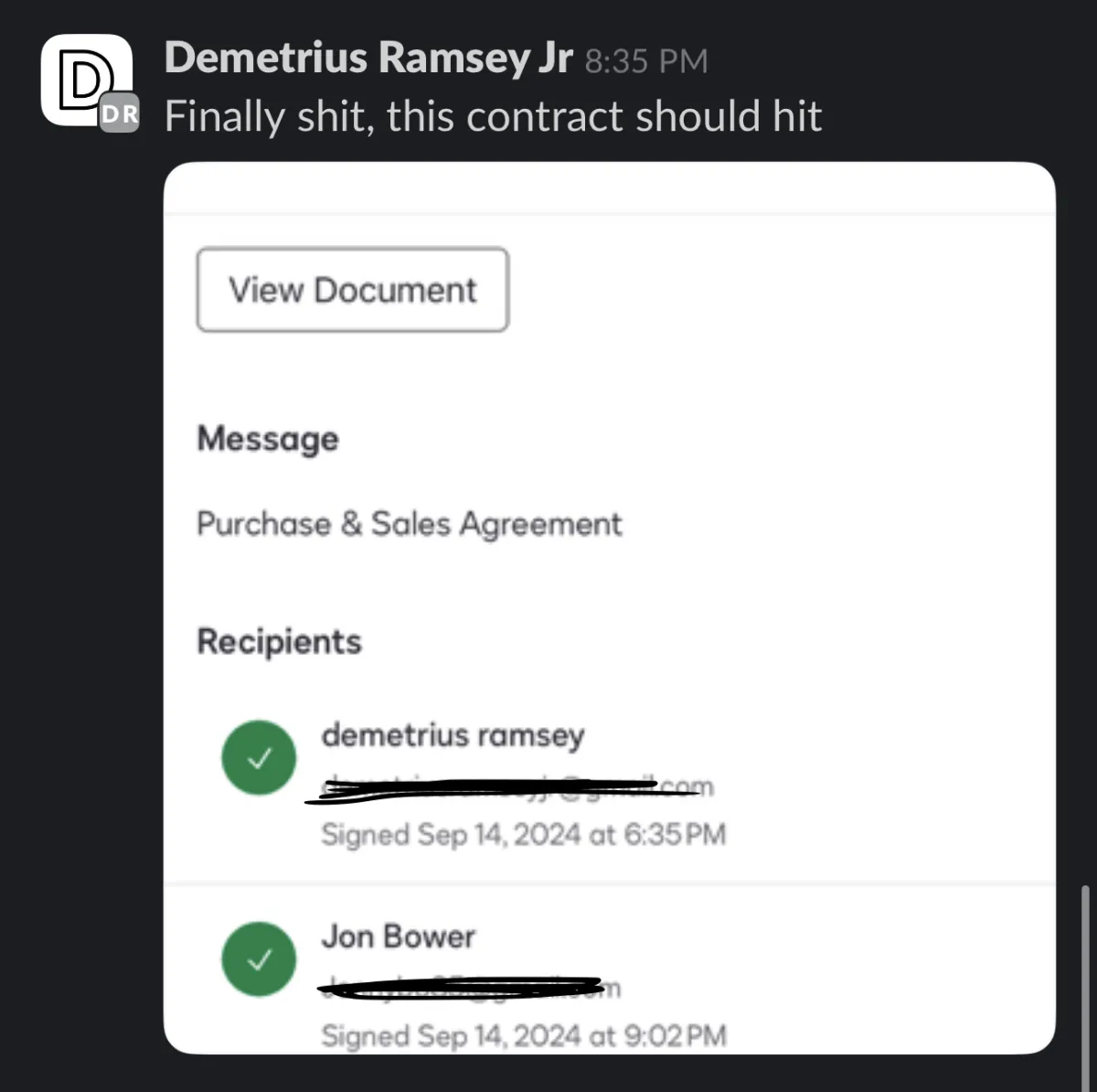Viewport: 1097px width, 1092px height.
Task: Click the DR badge on avatar
Action: 120,113
